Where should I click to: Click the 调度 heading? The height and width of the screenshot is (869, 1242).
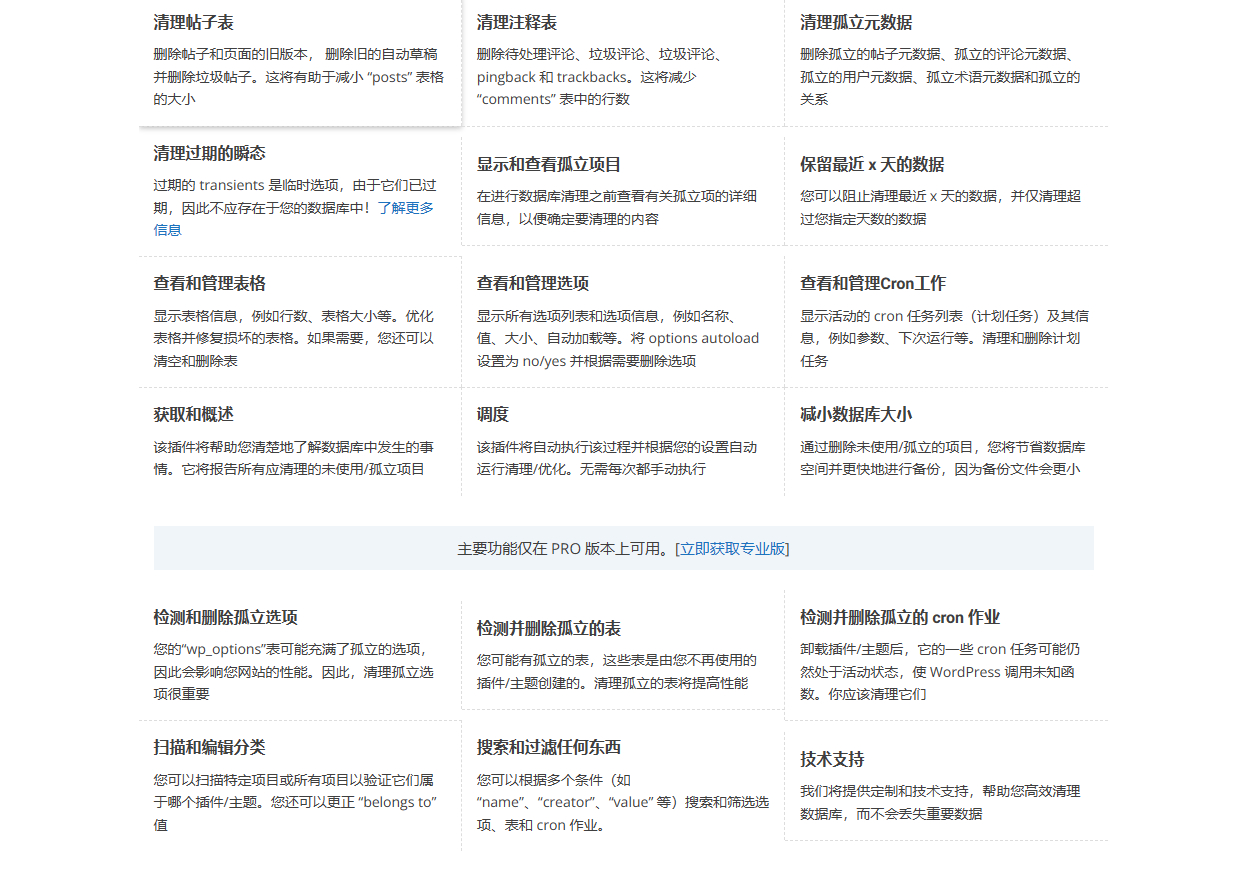pyautogui.click(x=493, y=414)
